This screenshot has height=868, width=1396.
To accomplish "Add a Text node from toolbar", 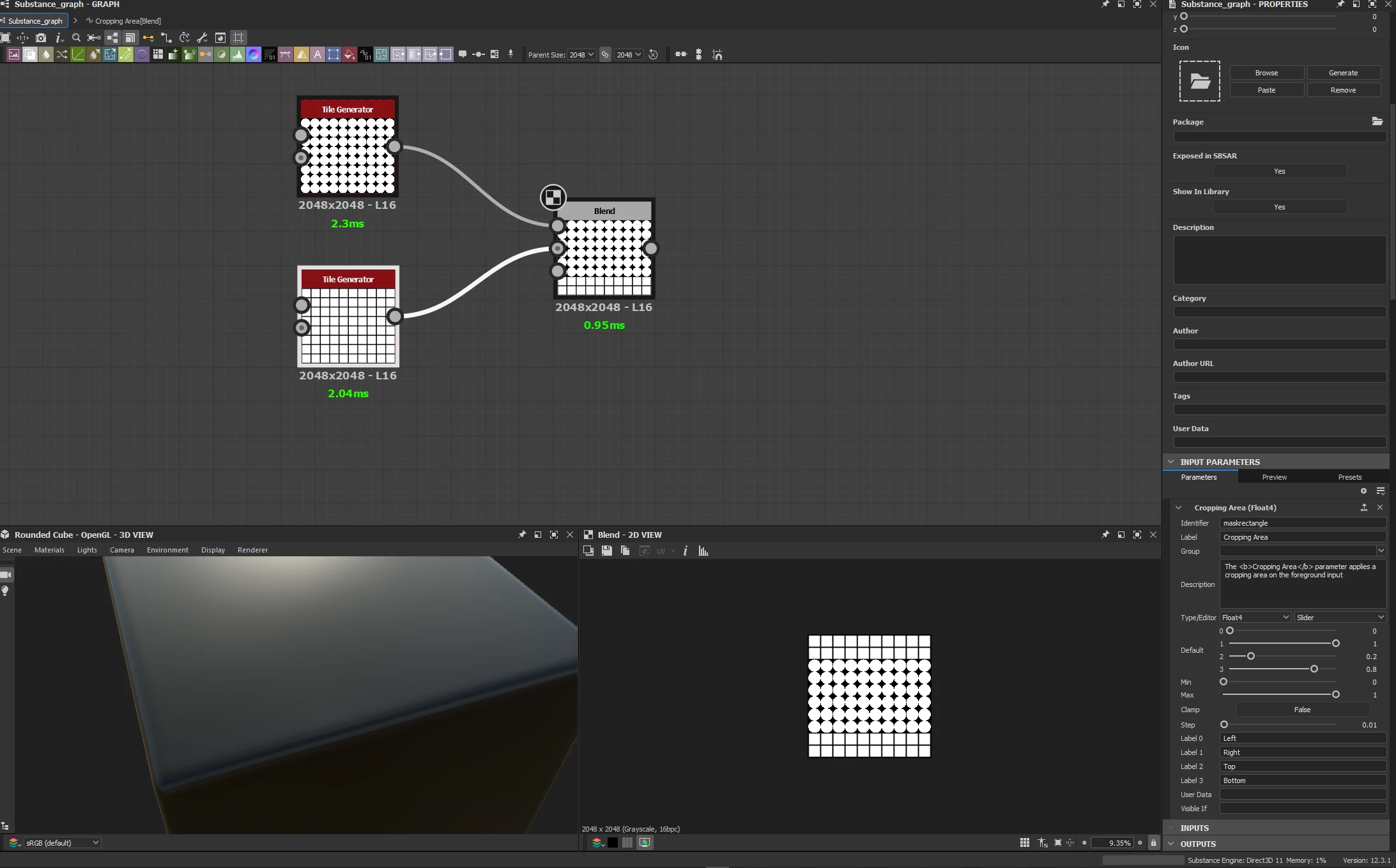I will point(318,55).
